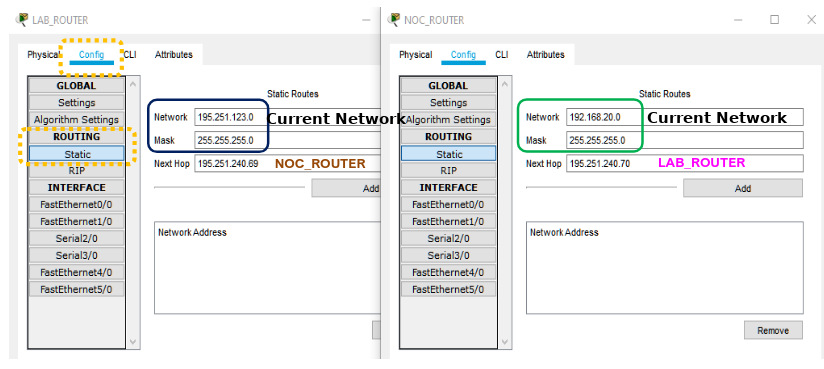Click Network Address list in LAB_ROUTER

(267, 268)
